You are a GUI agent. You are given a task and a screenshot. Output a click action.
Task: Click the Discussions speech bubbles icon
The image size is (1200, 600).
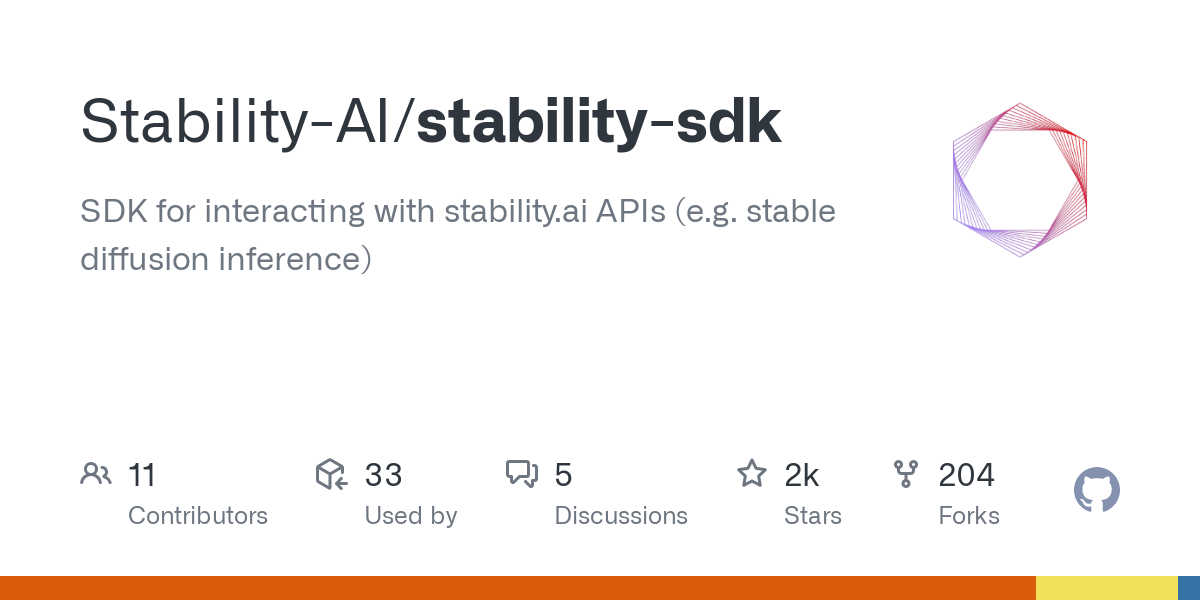click(522, 474)
